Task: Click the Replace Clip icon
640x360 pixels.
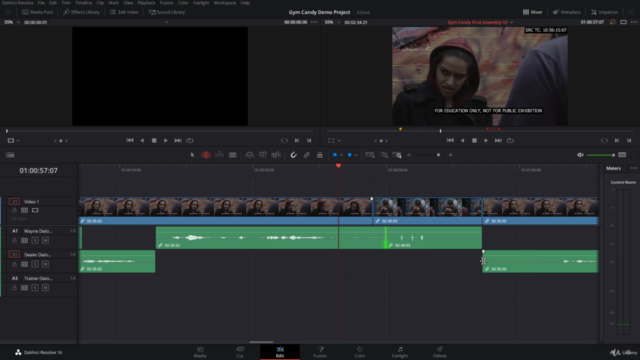Action: coord(276,155)
